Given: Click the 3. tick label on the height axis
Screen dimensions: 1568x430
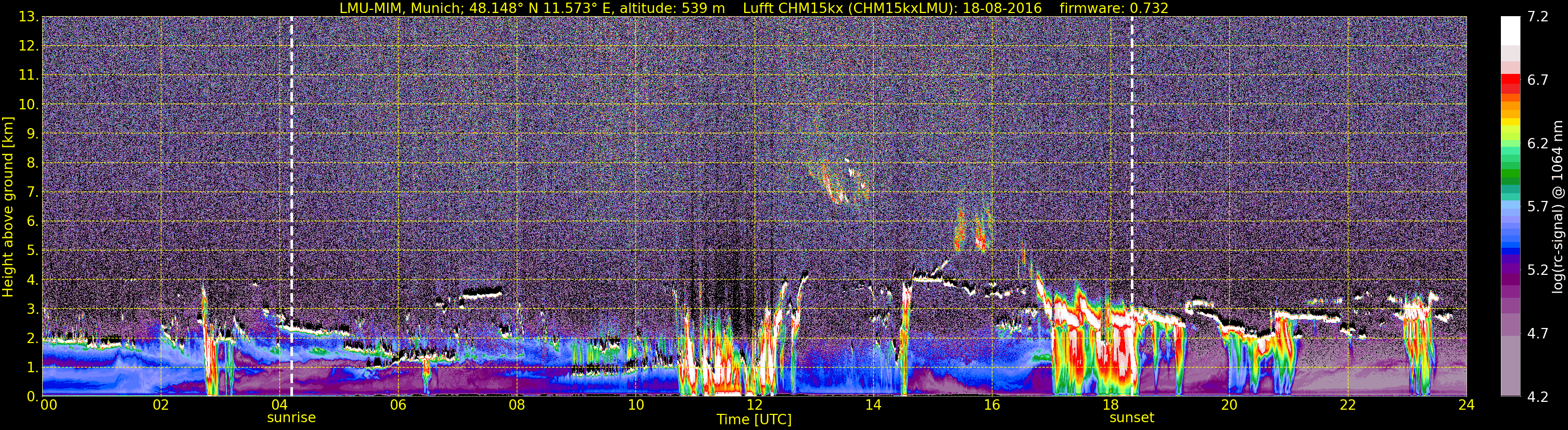Looking at the screenshot, I should point(32,309).
